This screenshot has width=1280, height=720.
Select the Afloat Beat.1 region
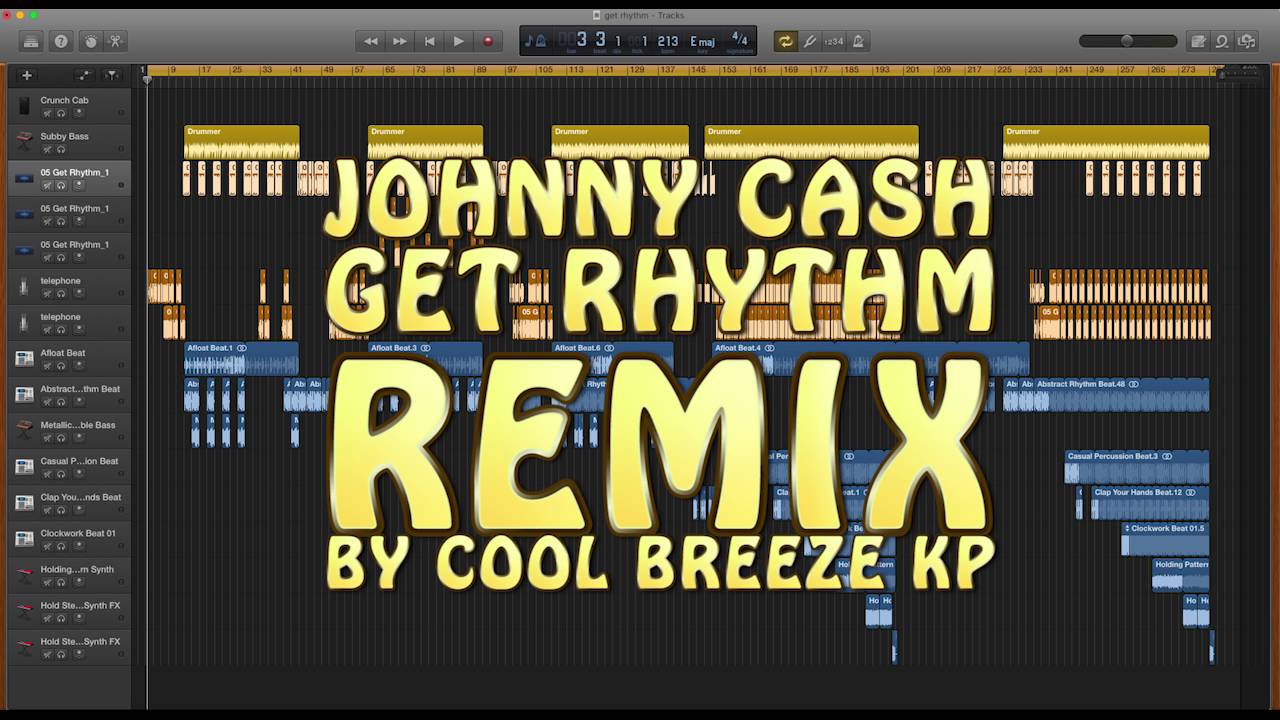tap(241, 359)
